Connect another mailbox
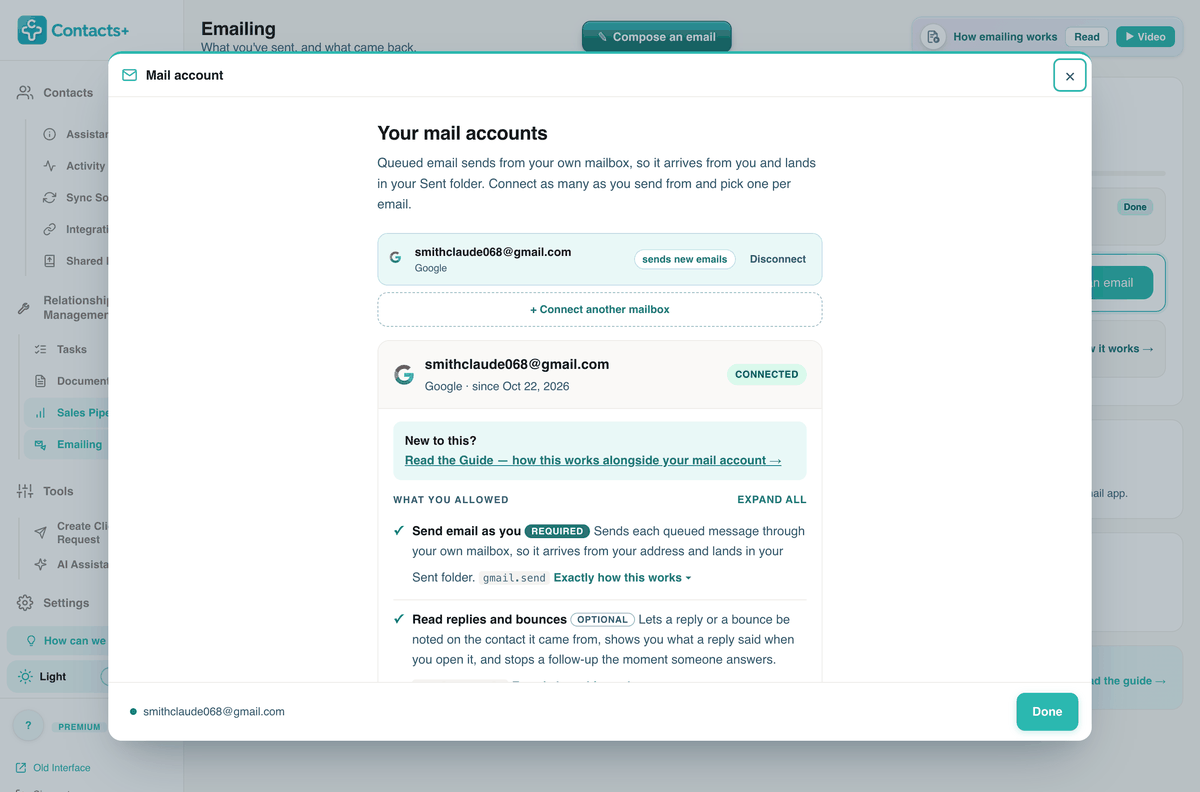The height and width of the screenshot is (792, 1200). [600, 309]
